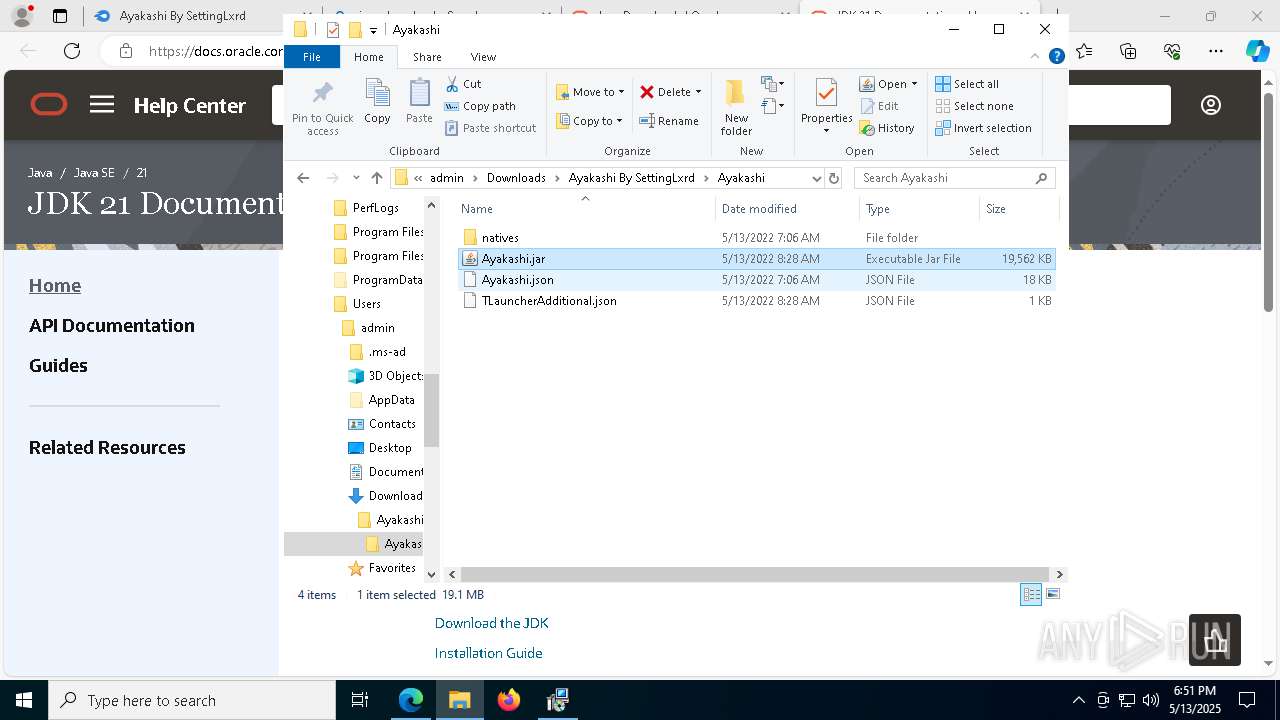
Task: Select the natives folder
Action: pyautogui.click(x=756, y=238)
